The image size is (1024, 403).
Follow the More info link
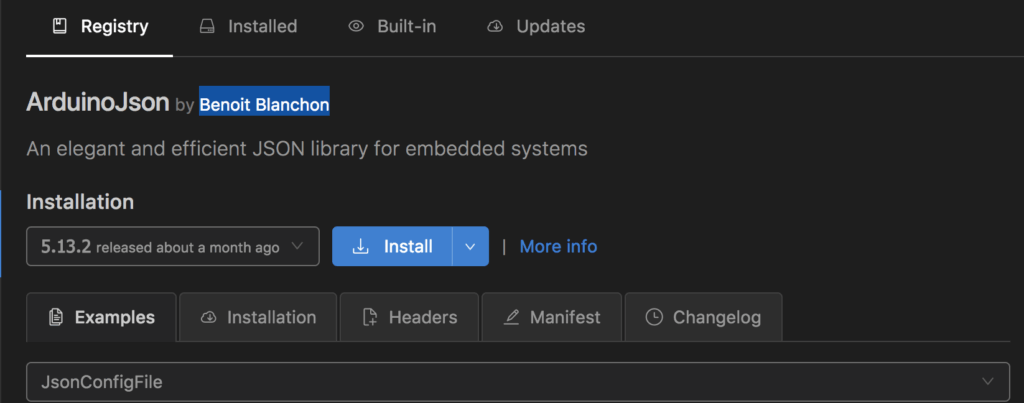coord(558,246)
